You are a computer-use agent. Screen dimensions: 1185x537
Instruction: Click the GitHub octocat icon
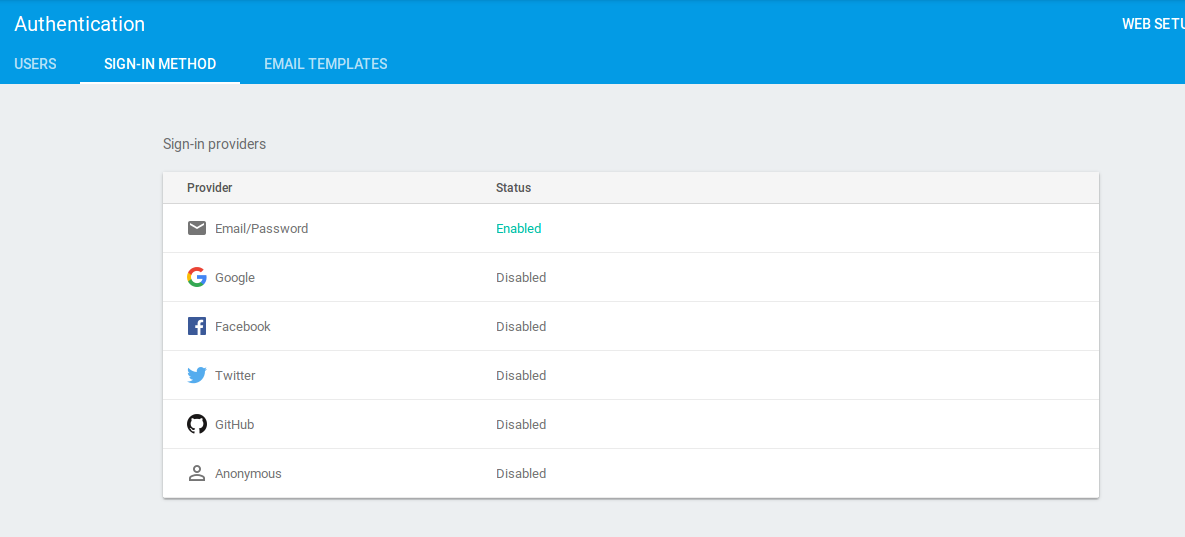pos(197,424)
